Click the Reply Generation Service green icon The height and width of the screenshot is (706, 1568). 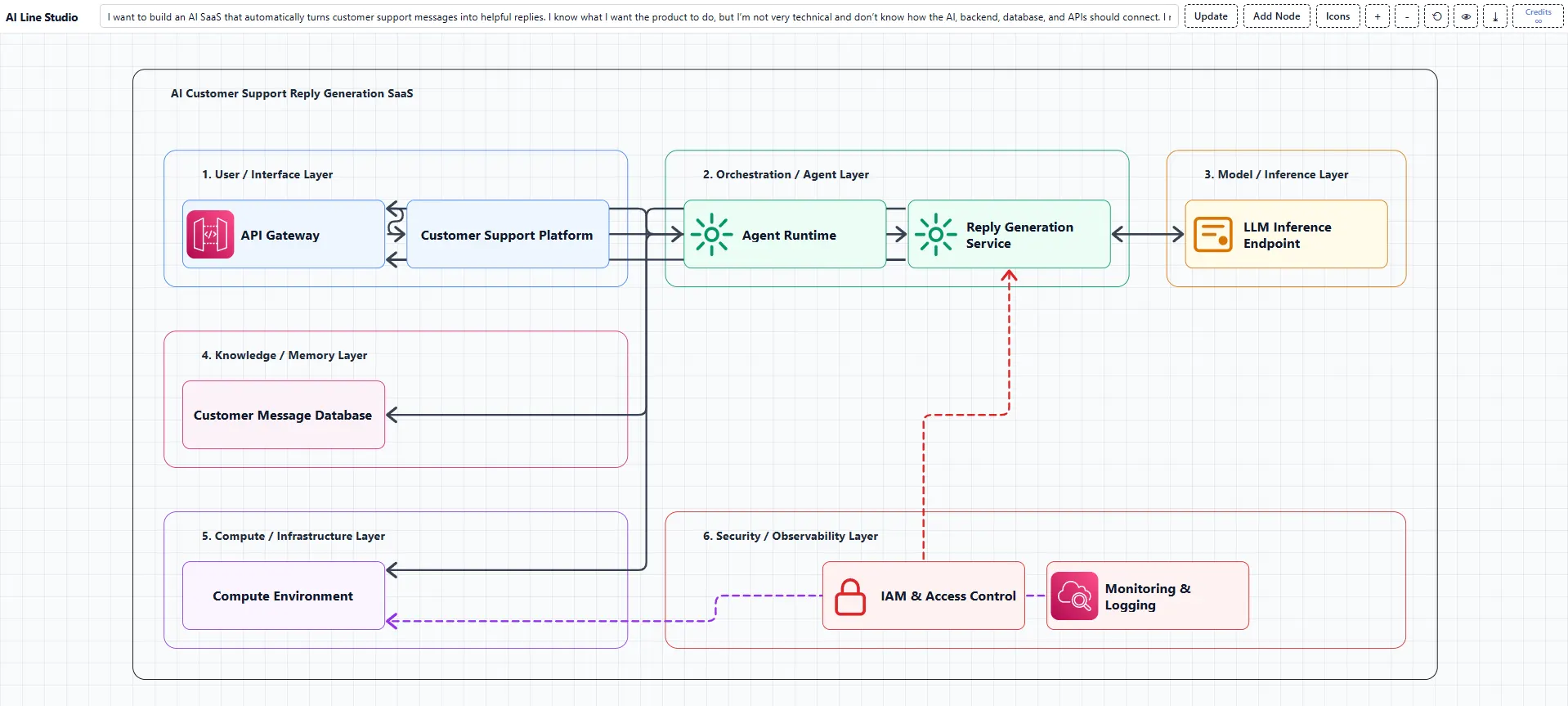click(x=936, y=235)
